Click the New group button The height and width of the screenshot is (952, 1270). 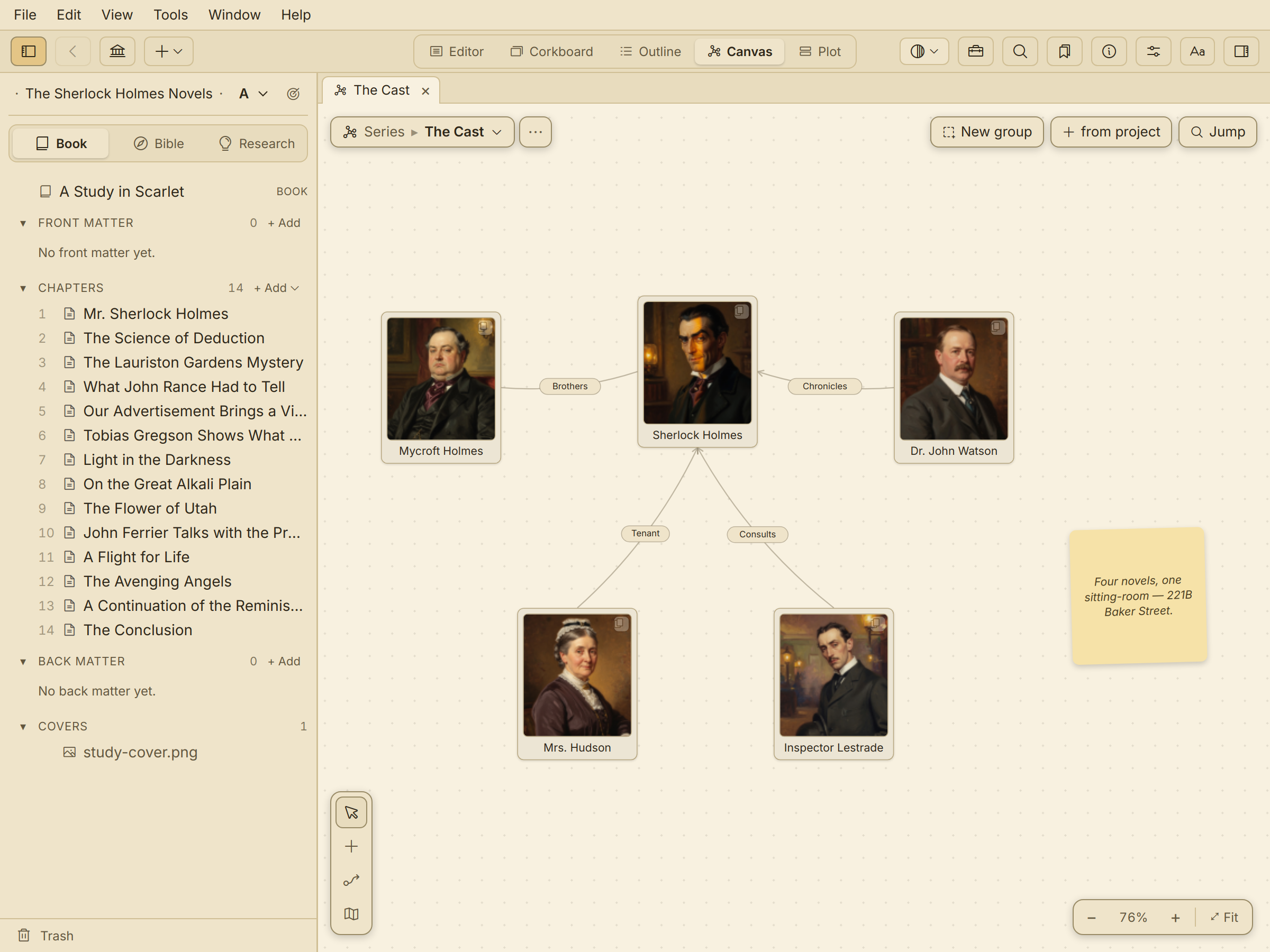click(x=986, y=132)
